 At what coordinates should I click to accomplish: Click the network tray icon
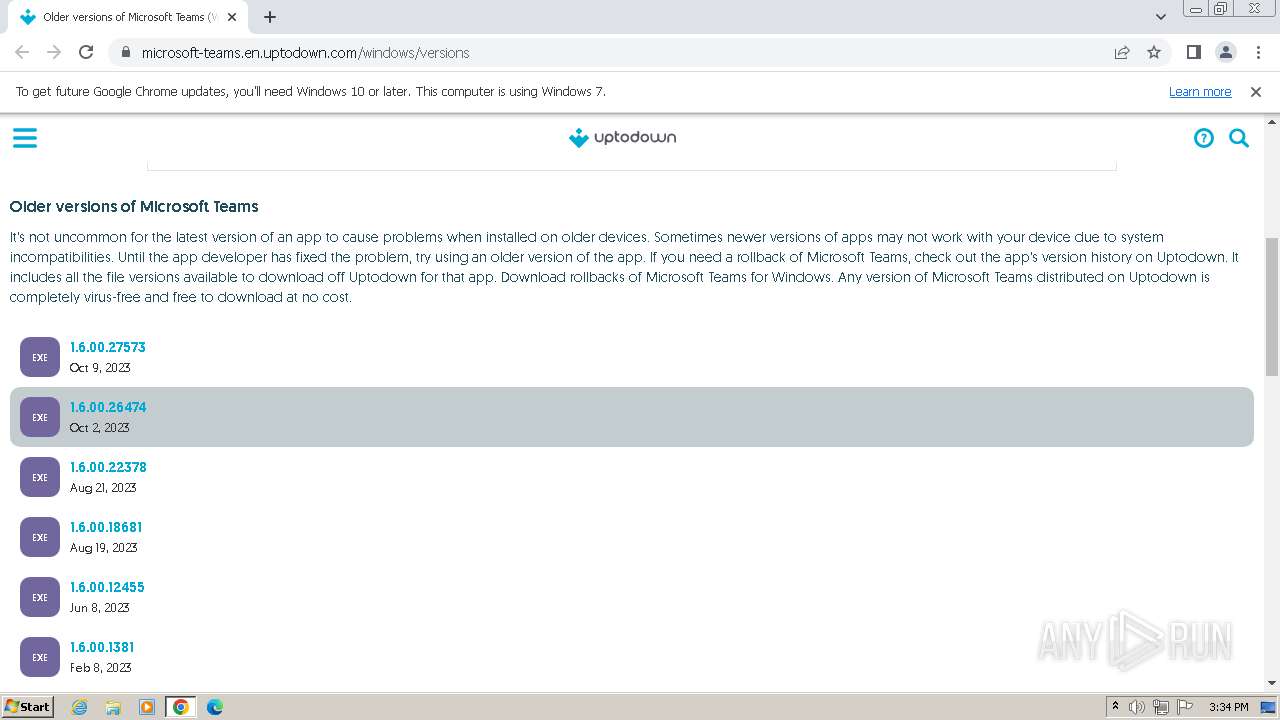point(1161,707)
